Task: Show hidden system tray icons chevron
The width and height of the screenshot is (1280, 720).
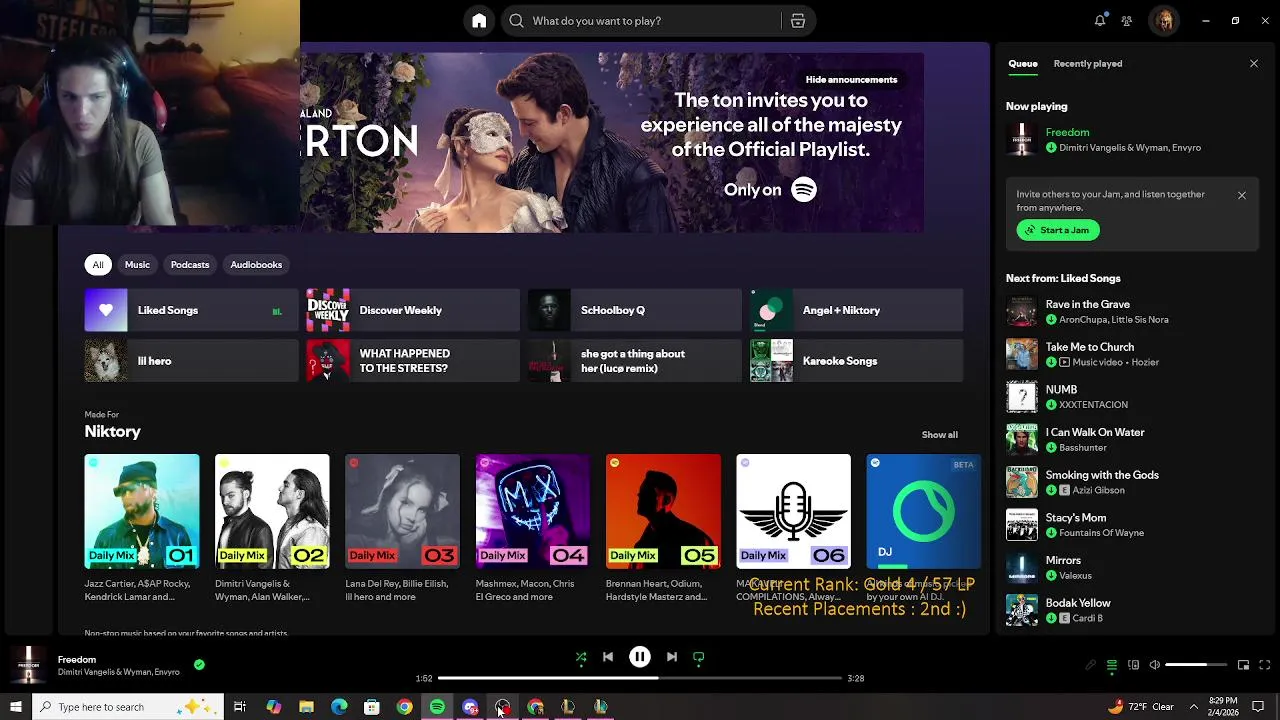Action: [x=1193, y=707]
